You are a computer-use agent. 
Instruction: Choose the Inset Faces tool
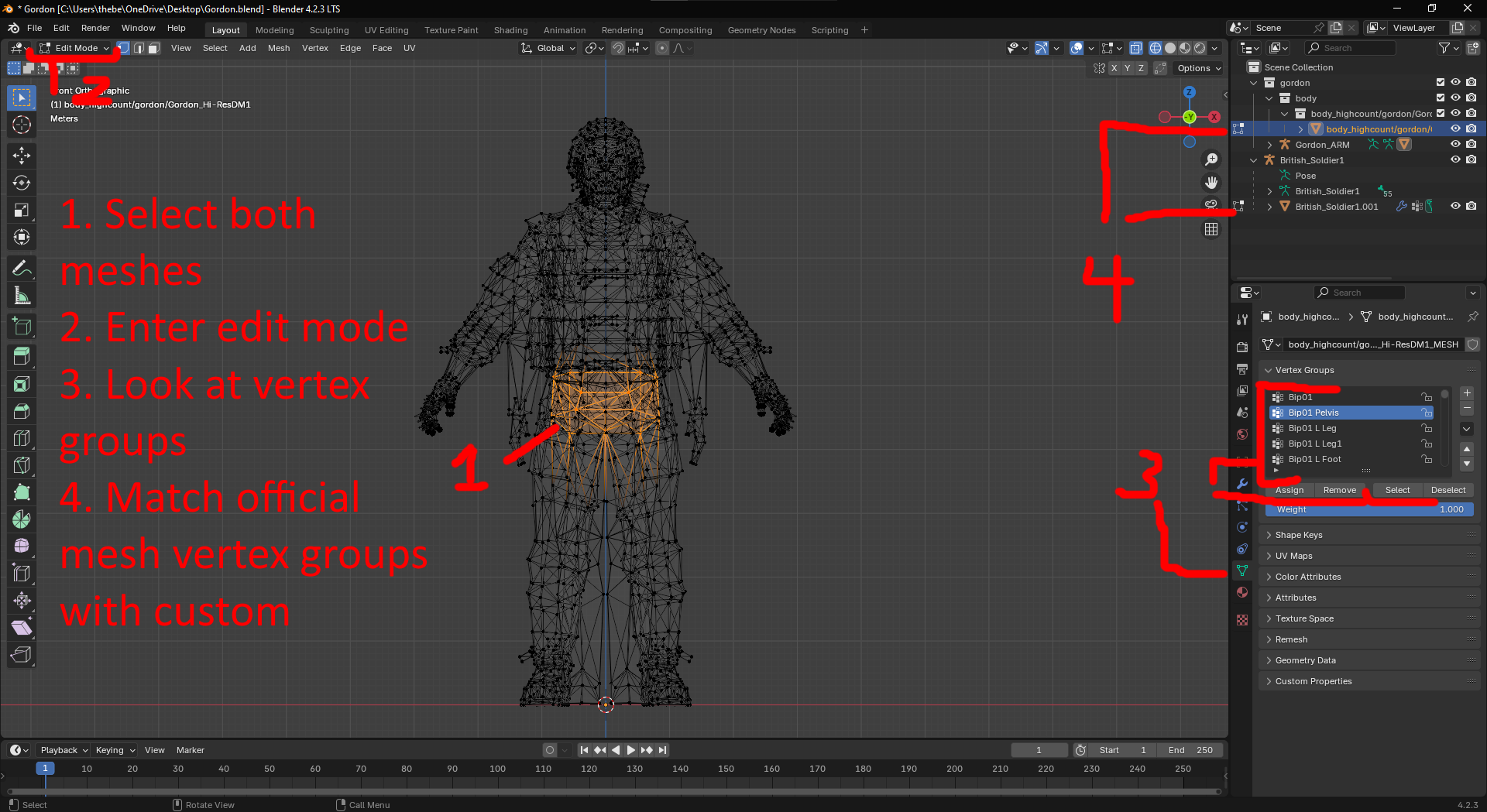22,384
